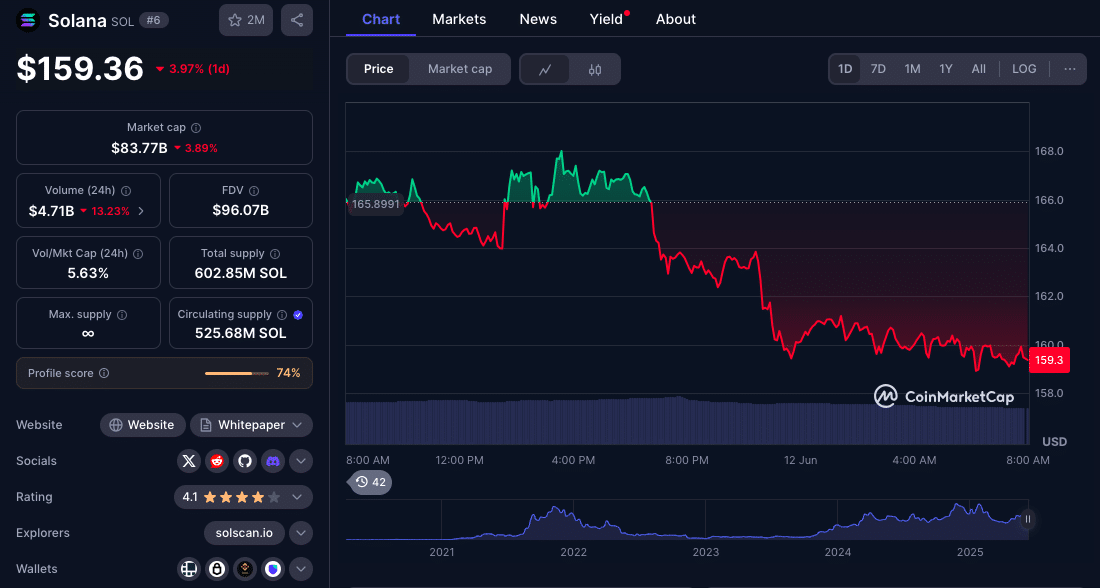Screen dimensions: 1100x588
Task: Expand more Socials chevron
Action: pos(301,461)
